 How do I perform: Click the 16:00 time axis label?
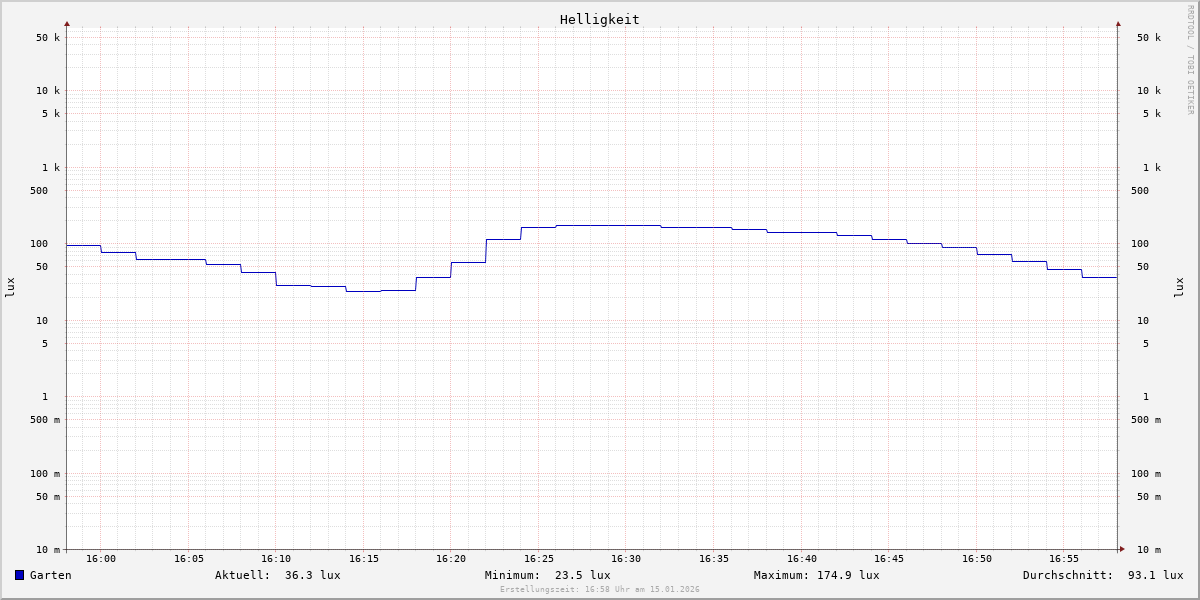(101, 559)
